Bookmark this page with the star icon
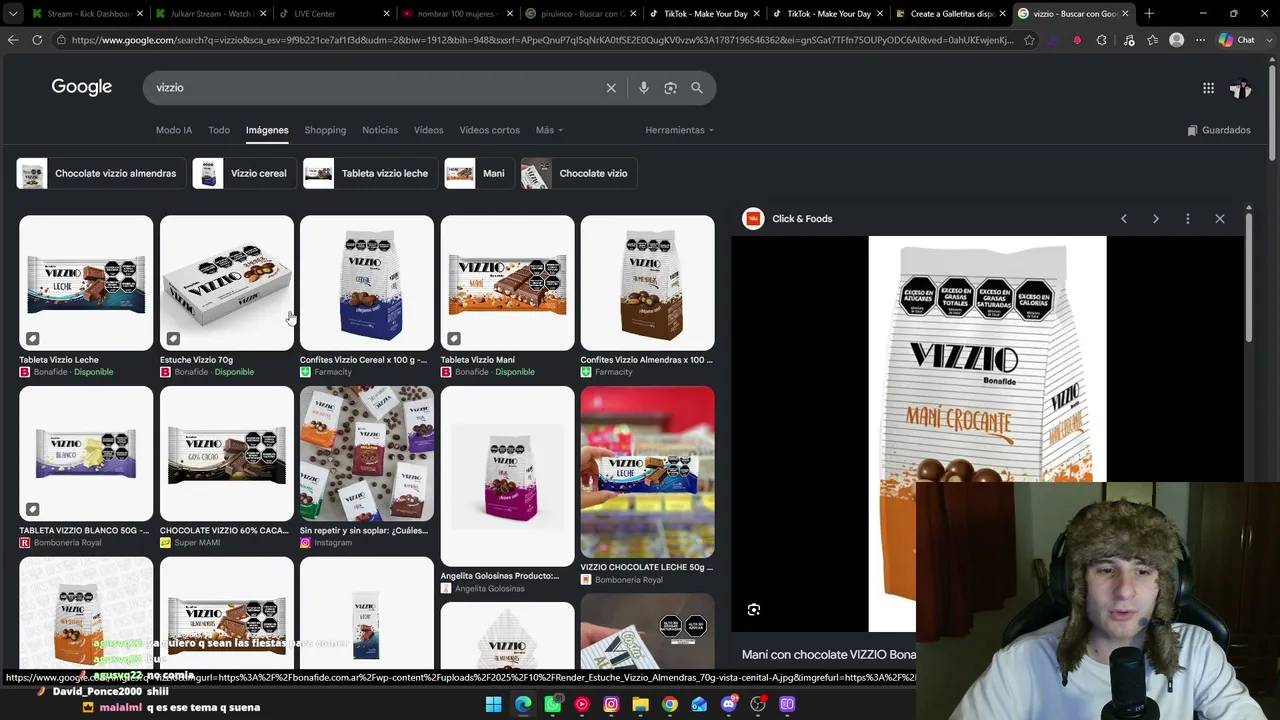1280x720 pixels. [1029, 40]
